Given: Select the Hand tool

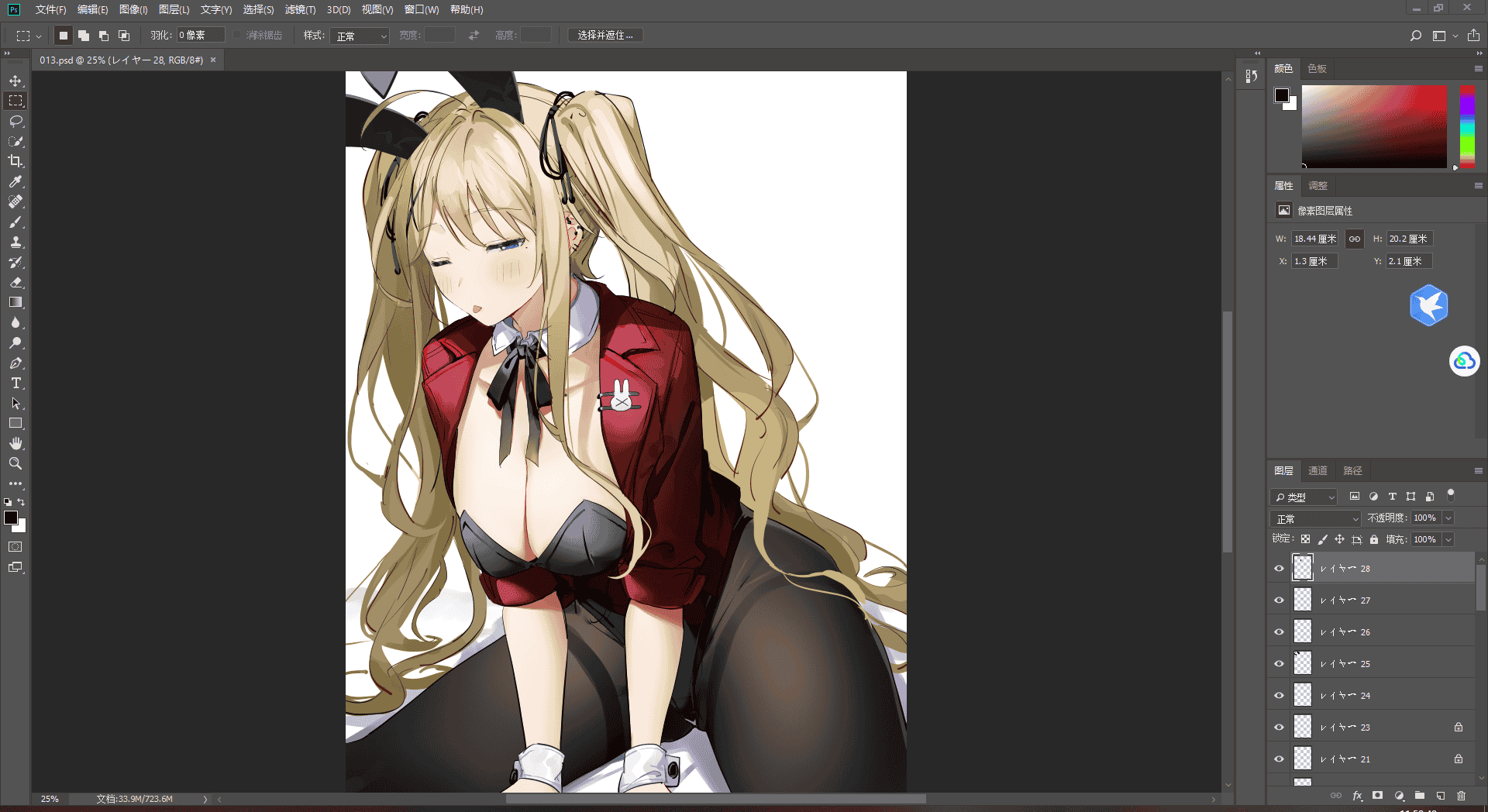Looking at the screenshot, I should 15,443.
